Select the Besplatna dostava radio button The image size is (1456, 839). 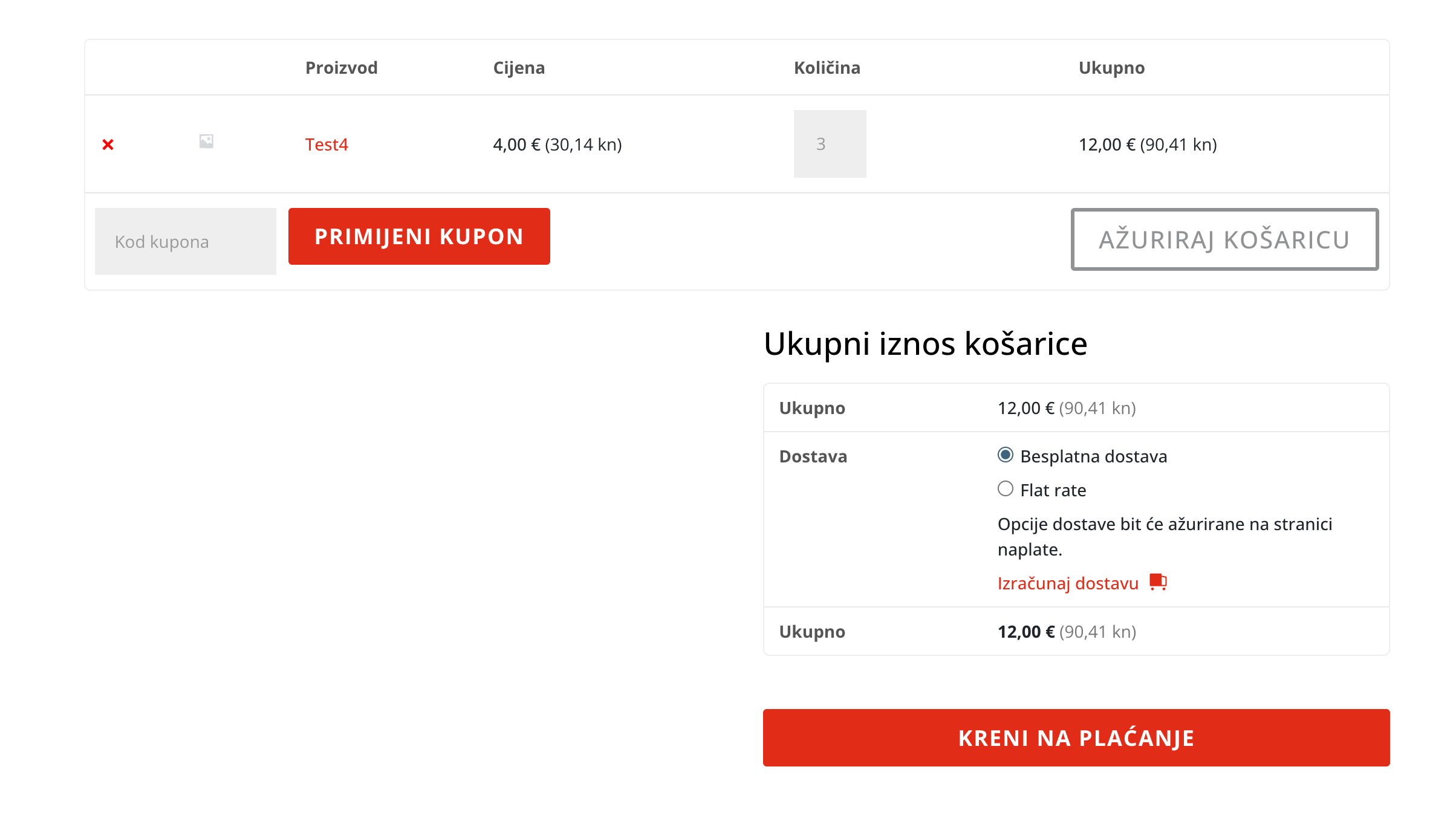(1005, 456)
